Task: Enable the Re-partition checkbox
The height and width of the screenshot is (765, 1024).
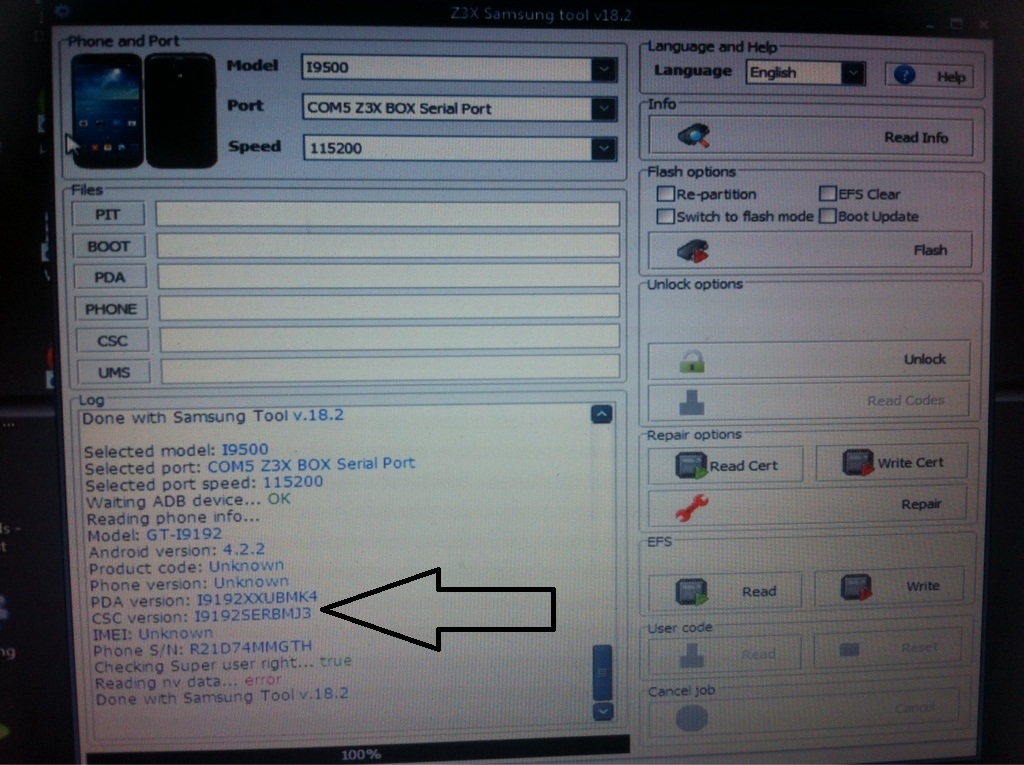Action: pyautogui.click(x=665, y=194)
